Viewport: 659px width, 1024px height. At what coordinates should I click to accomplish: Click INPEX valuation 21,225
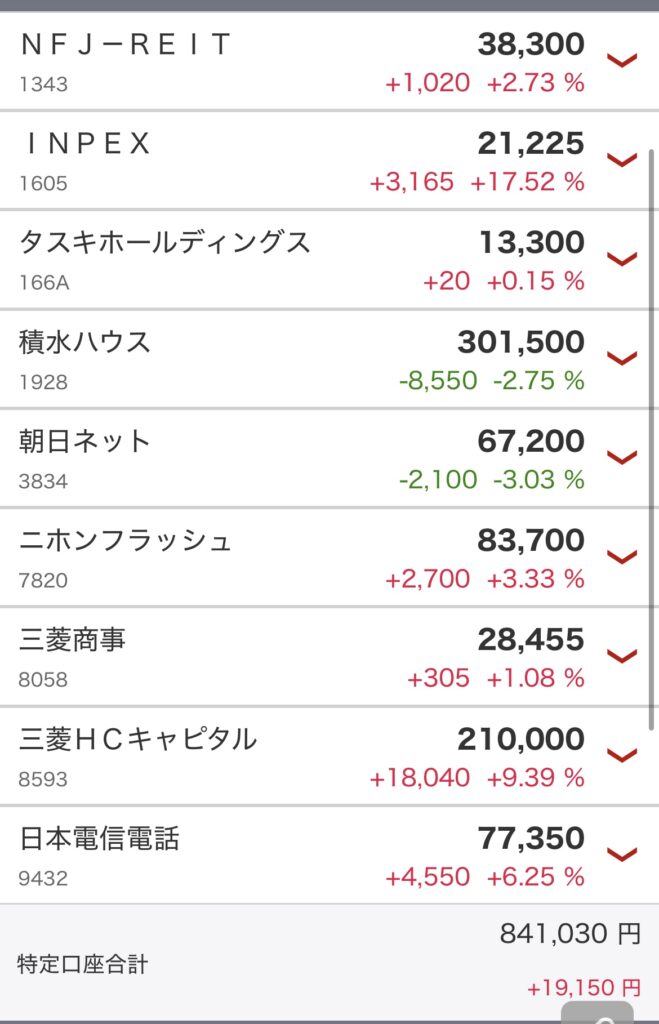[x=530, y=144]
